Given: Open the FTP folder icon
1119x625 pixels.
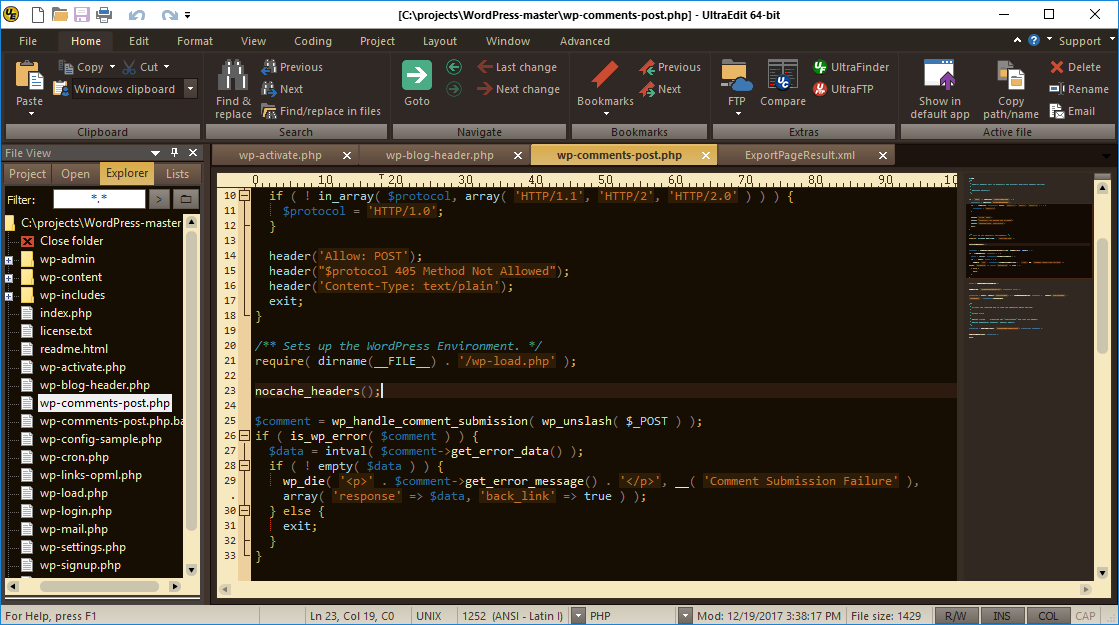Looking at the screenshot, I should 736,76.
